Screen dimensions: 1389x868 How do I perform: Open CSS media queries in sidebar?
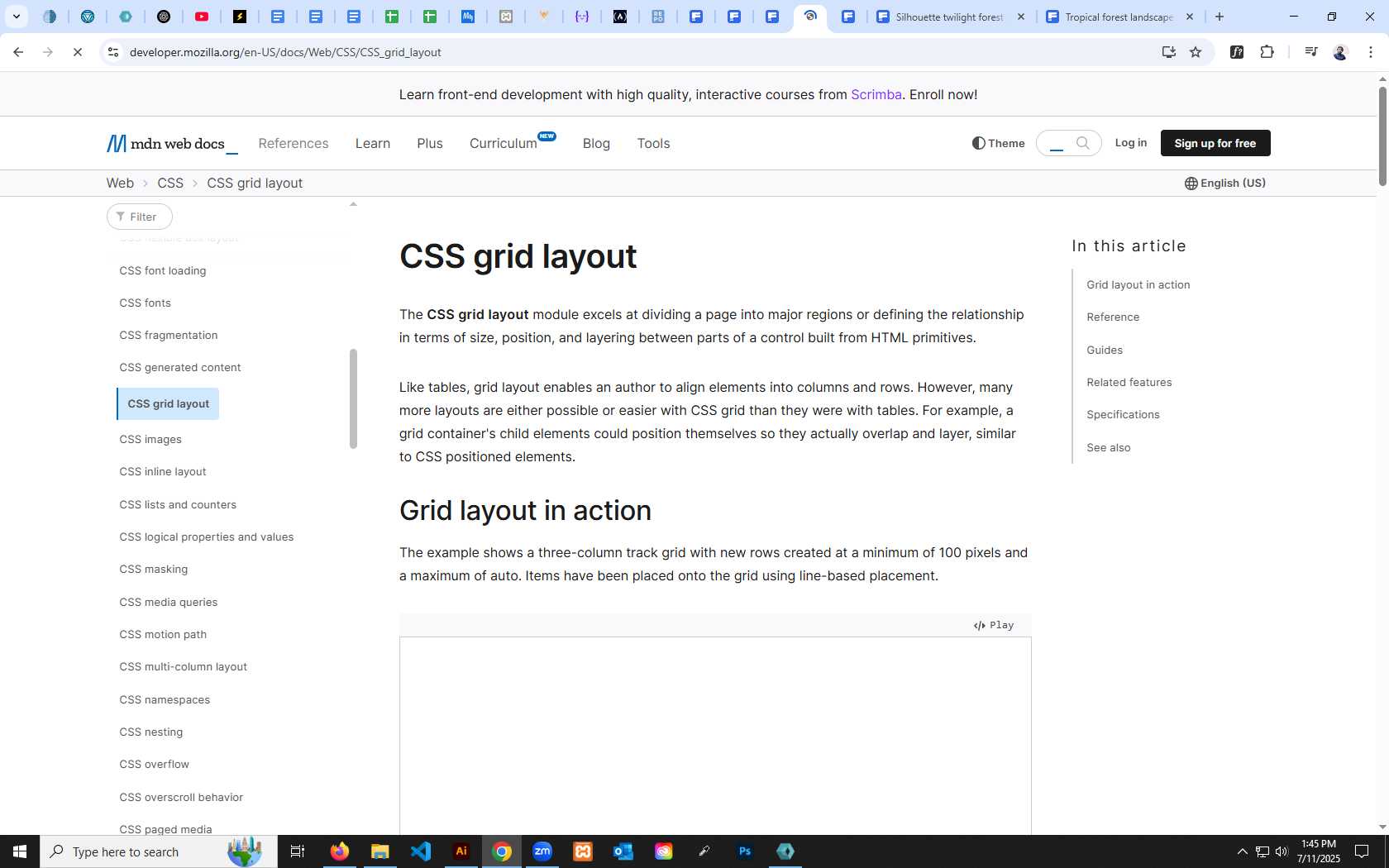coord(169,602)
